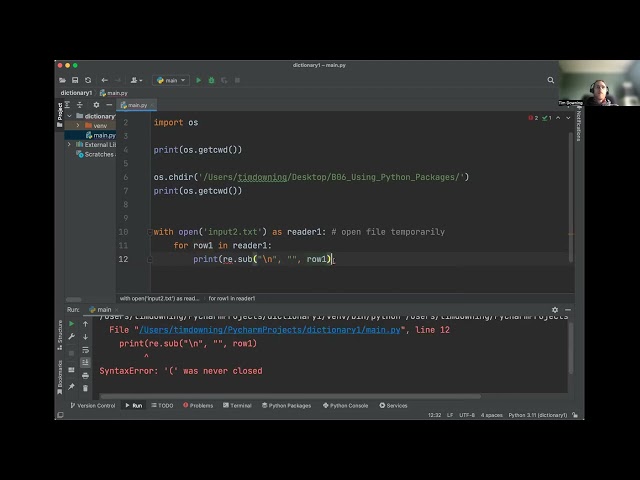The height and width of the screenshot is (480, 640).
Task: Navigate back with the left arrow
Action: (104, 80)
